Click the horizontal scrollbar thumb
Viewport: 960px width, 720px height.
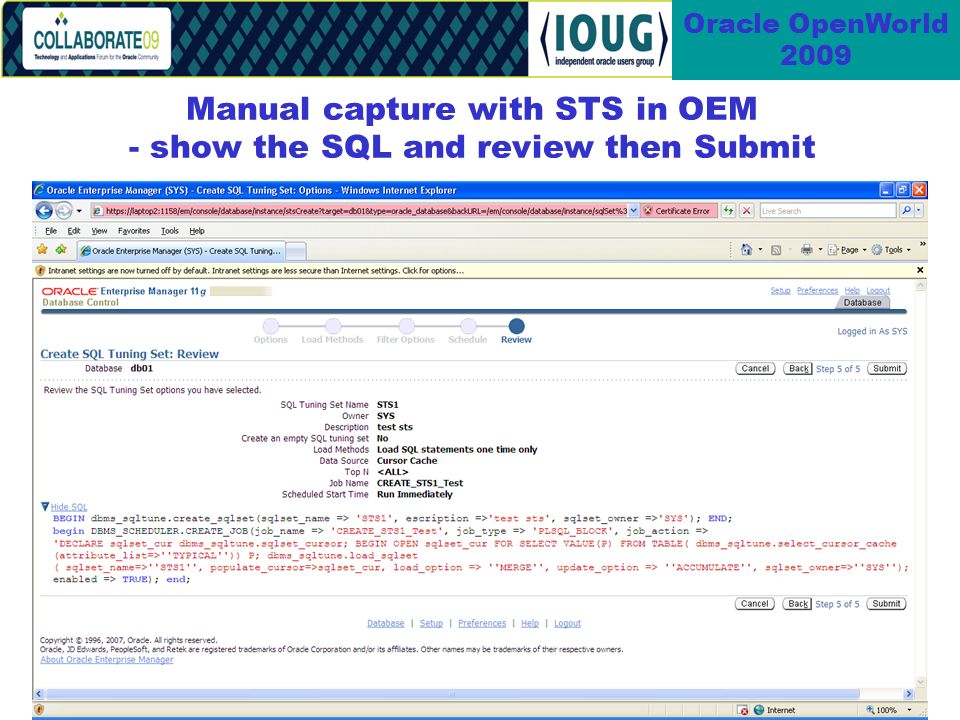click(453, 694)
